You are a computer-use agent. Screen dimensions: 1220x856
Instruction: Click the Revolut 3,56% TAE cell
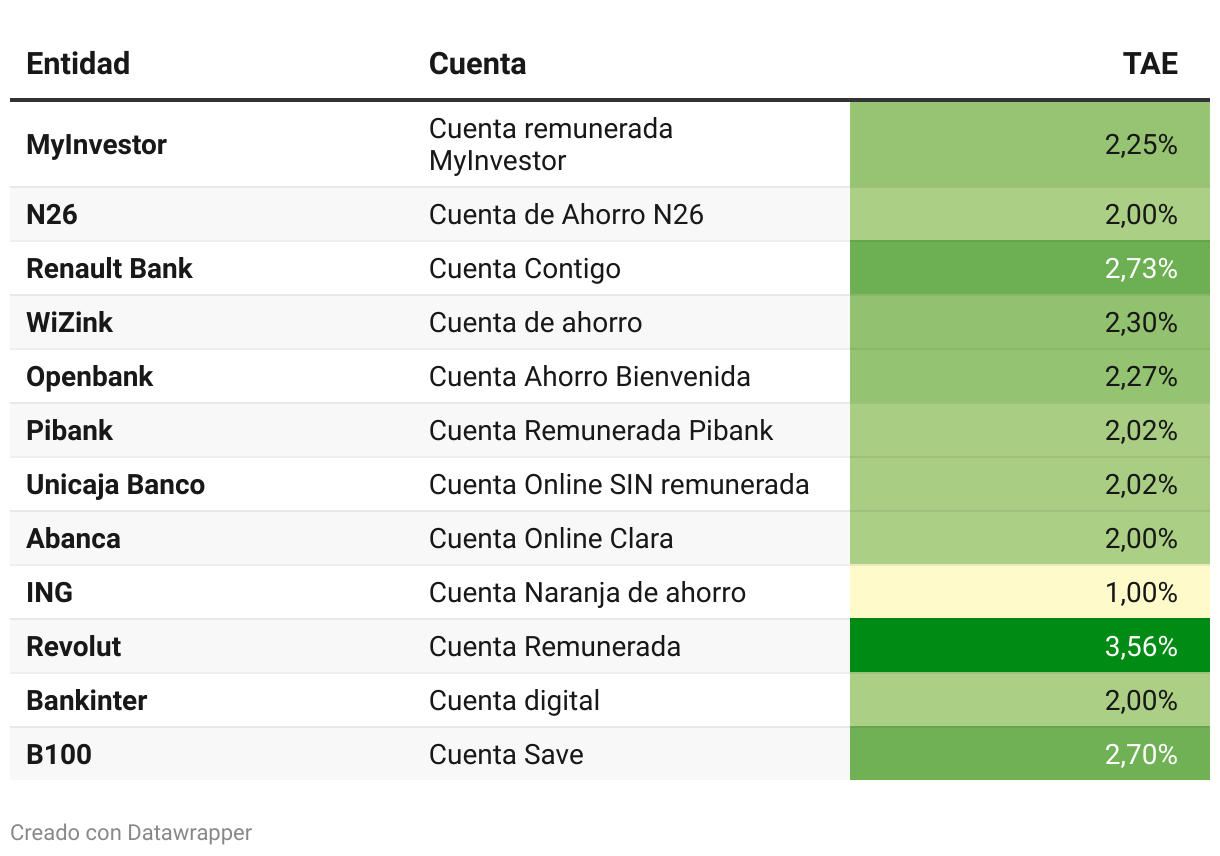(x=1030, y=646)
